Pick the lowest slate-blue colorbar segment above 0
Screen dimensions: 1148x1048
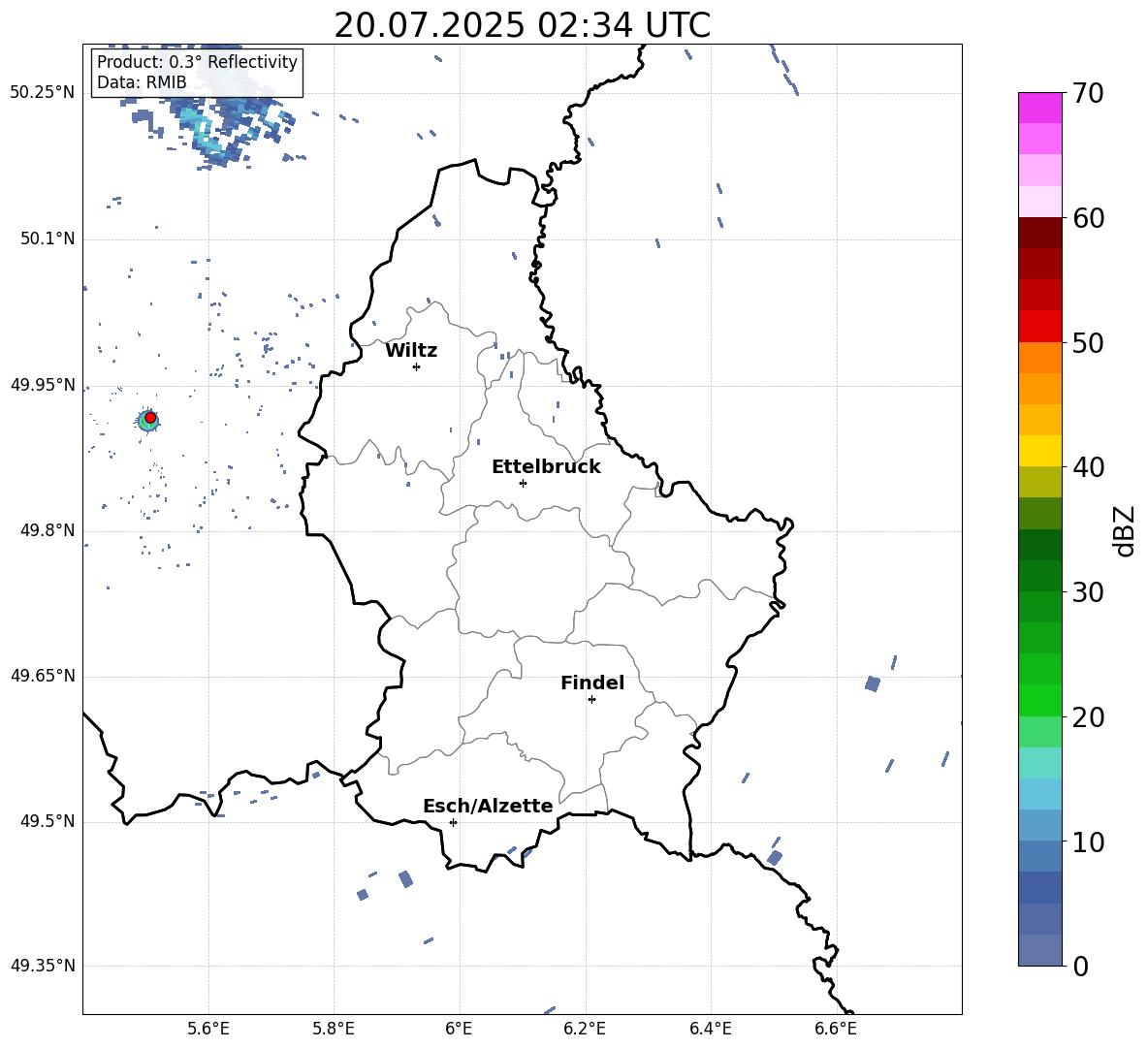[1039, 950]
